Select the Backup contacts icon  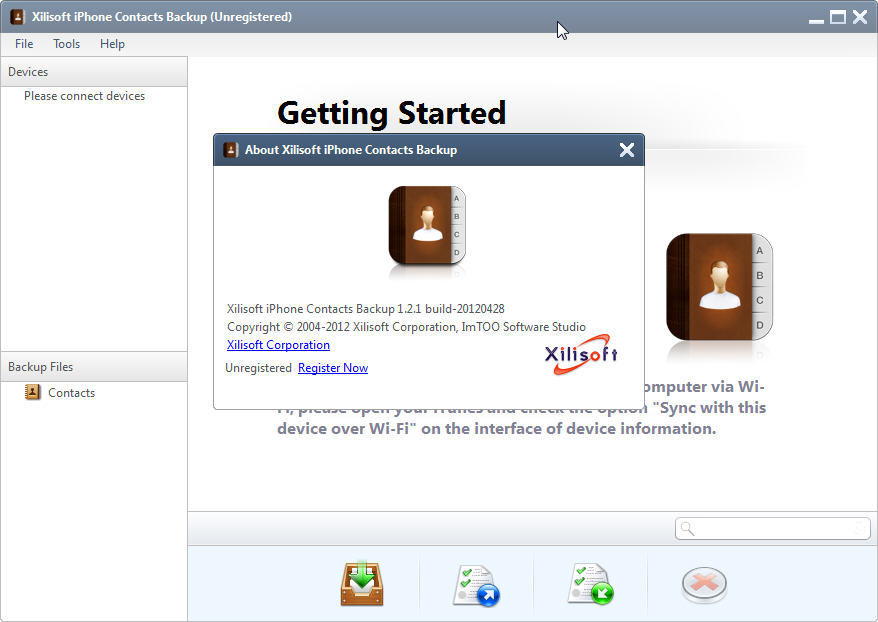click(361, 584)
